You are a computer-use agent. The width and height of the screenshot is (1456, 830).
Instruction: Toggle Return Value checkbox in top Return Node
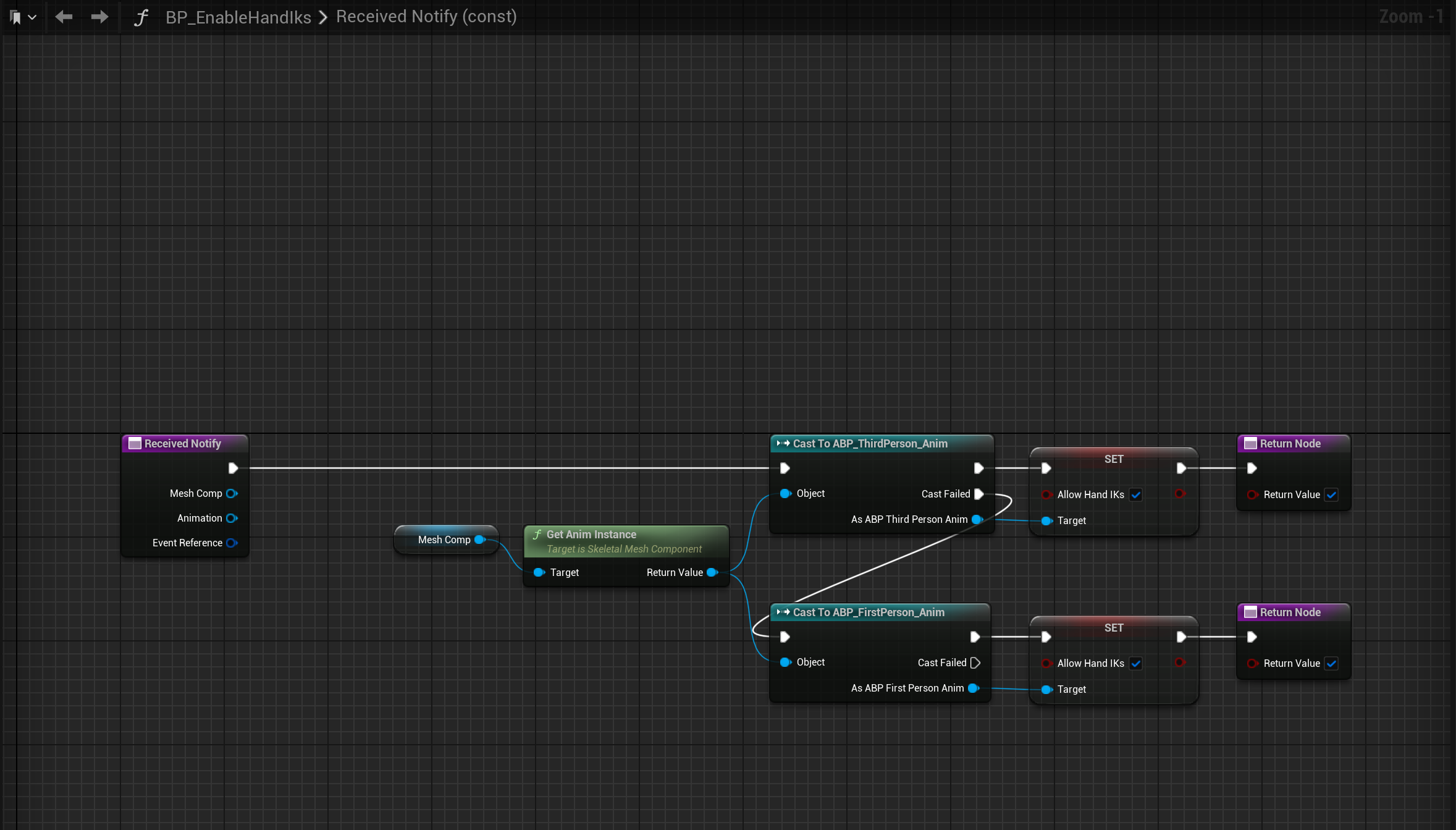pos(1331,494)
